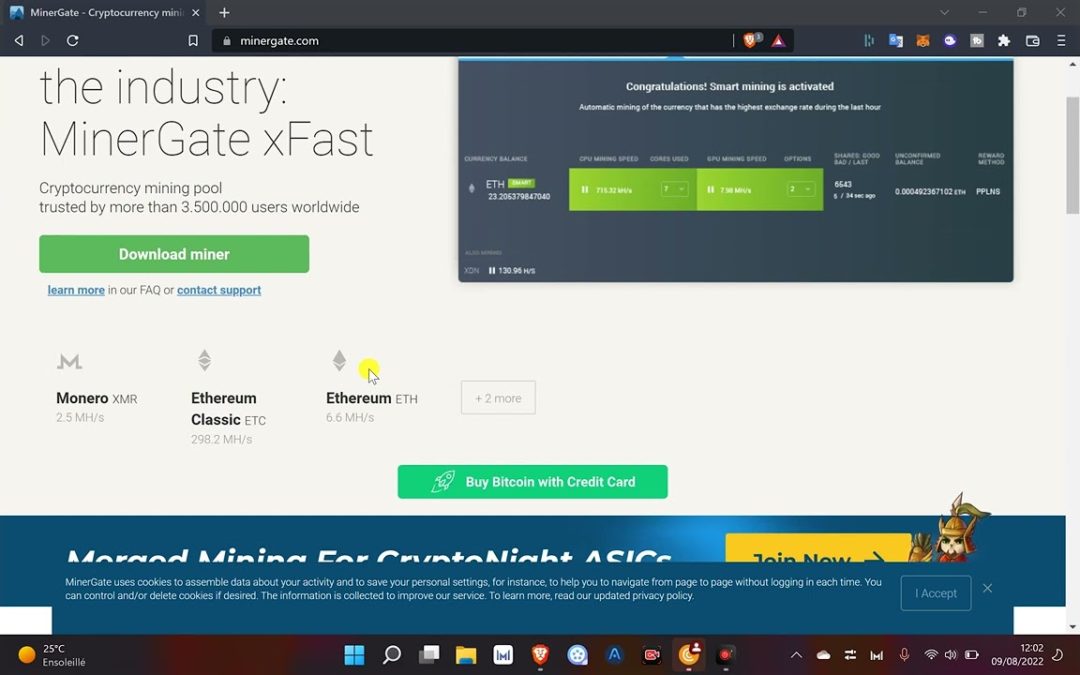Click Buy Bitcoin with Credit Card
Screen dimensions: 1080x675
tap(532, 482)
